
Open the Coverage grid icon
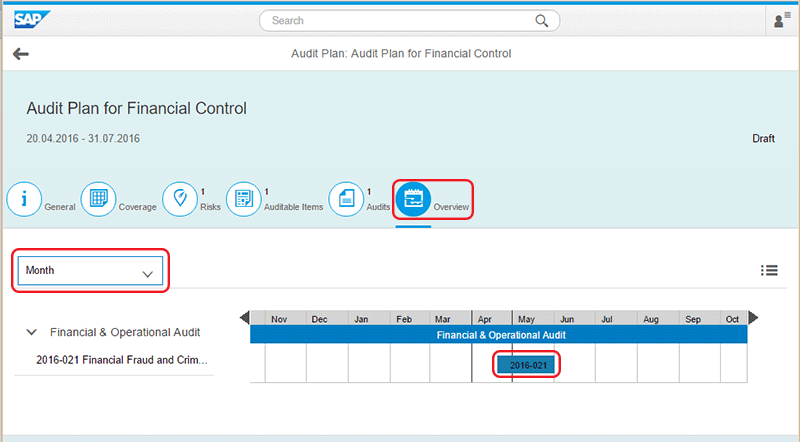click(x=98, y=199)
